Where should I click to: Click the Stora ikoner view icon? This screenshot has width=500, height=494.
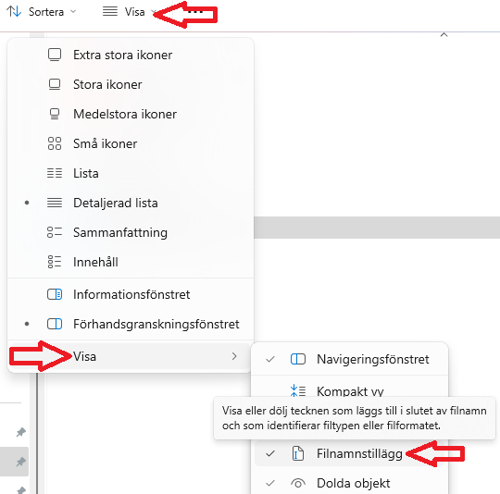(x=54, y=84)
